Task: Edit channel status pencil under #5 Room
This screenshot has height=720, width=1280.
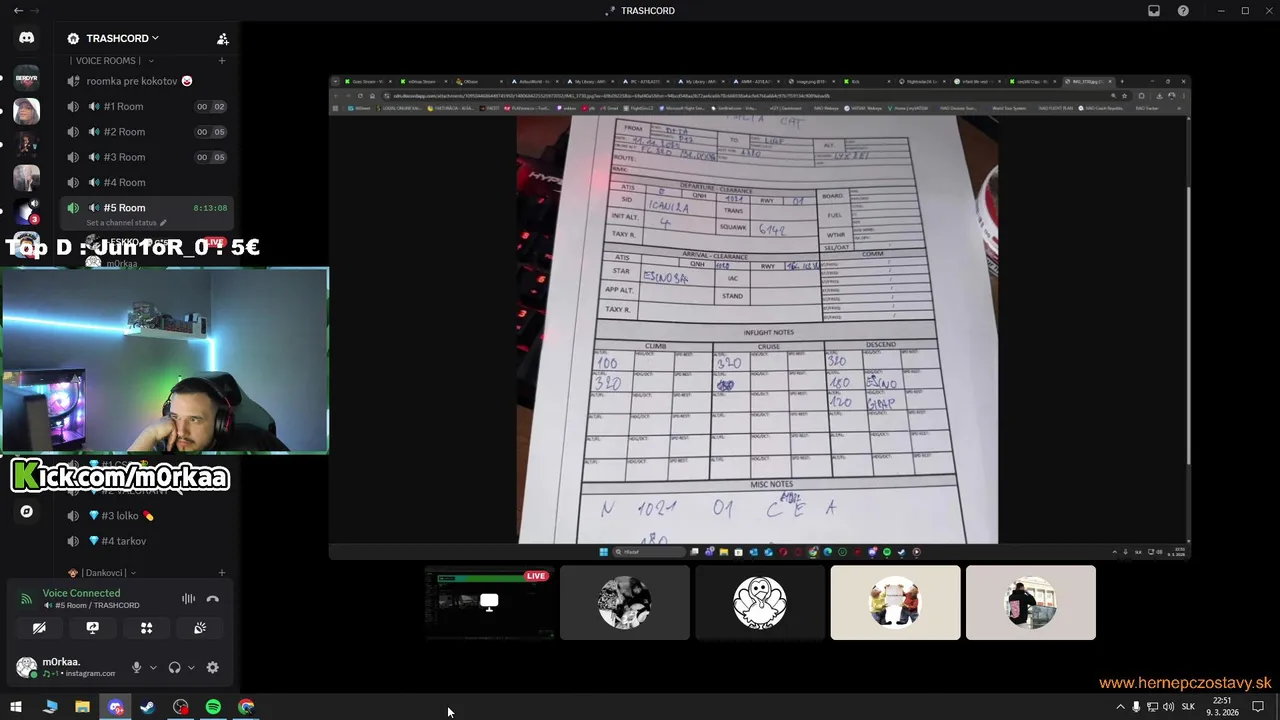Action: pyautogui.click(x=163, y=223)
